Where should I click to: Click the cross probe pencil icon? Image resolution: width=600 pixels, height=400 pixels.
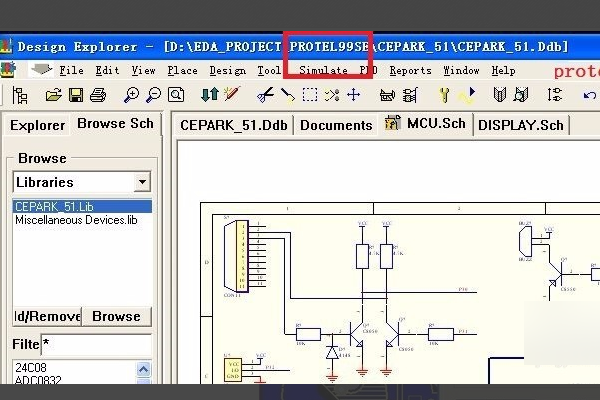(x=232, y=94)
